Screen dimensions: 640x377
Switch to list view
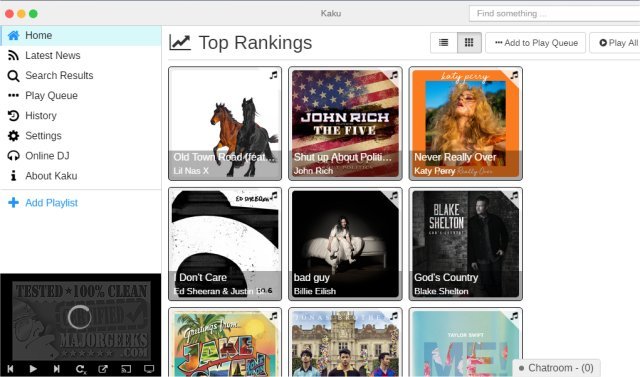444,42
